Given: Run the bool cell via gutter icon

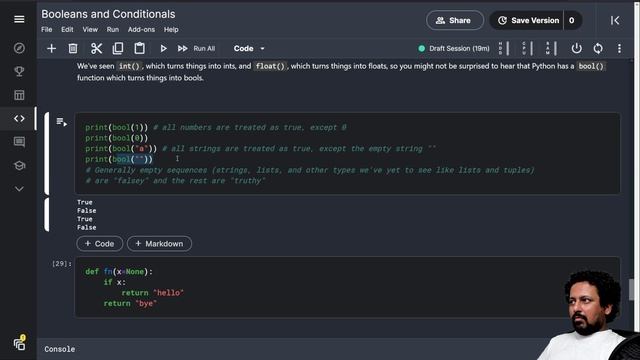Looking at the screenshot, I should [62, 122].
